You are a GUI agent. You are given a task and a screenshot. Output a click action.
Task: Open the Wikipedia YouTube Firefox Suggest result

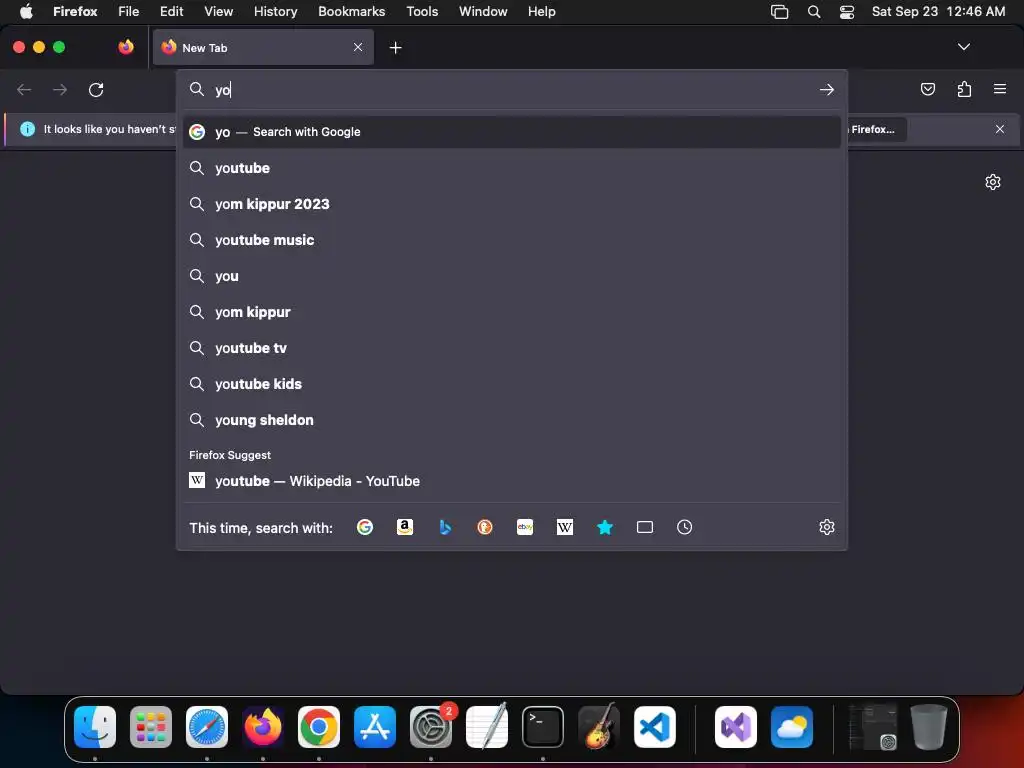[511, 481]
